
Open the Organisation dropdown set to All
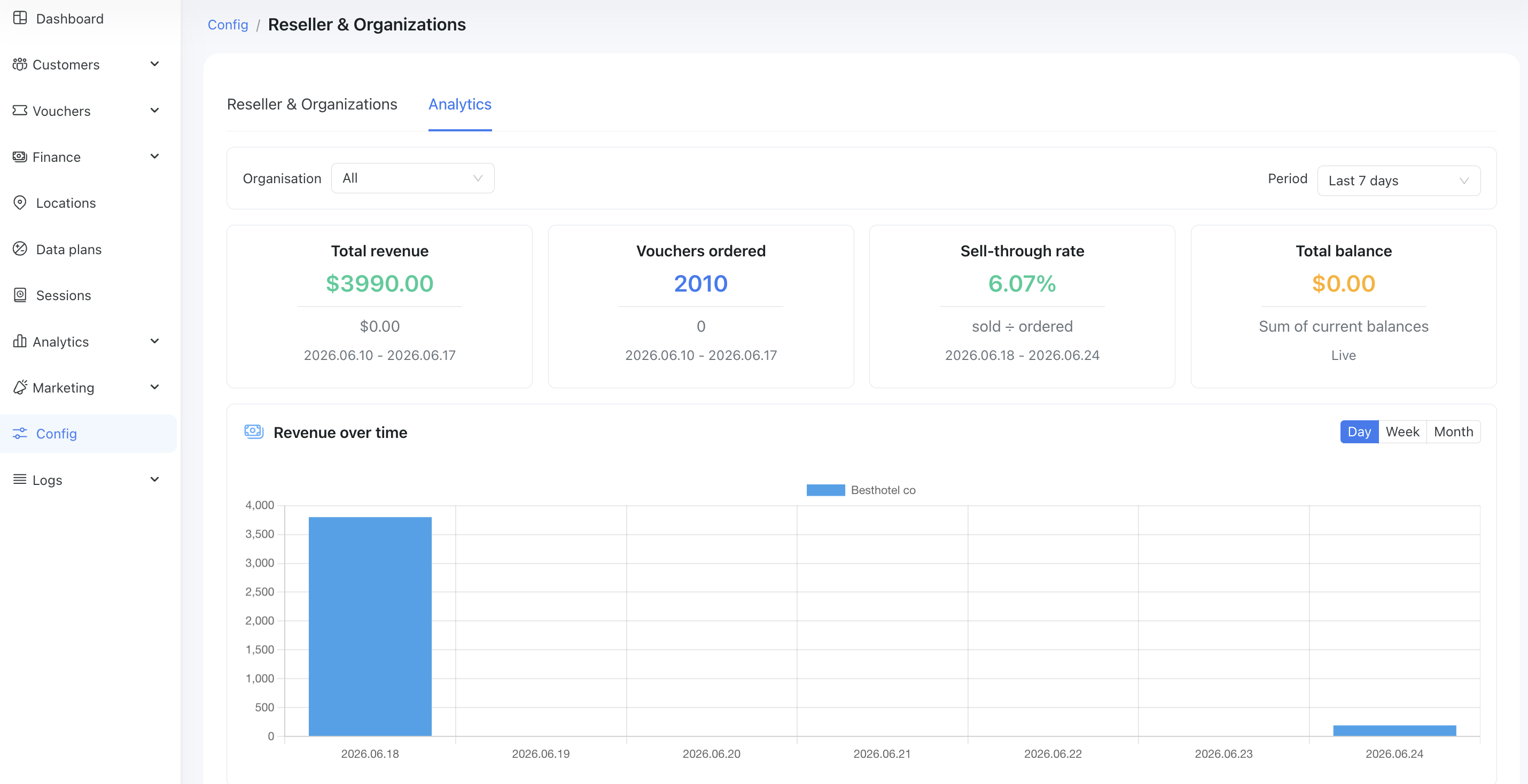point(413,178)
